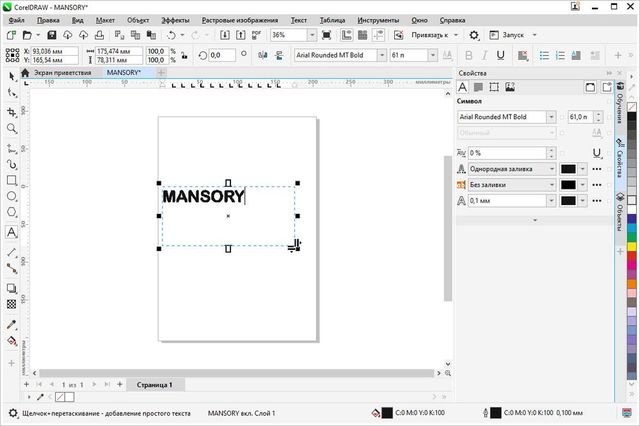Toggle Bold in the property bar
The image size is (640, 426).
(x=469, y=55)
